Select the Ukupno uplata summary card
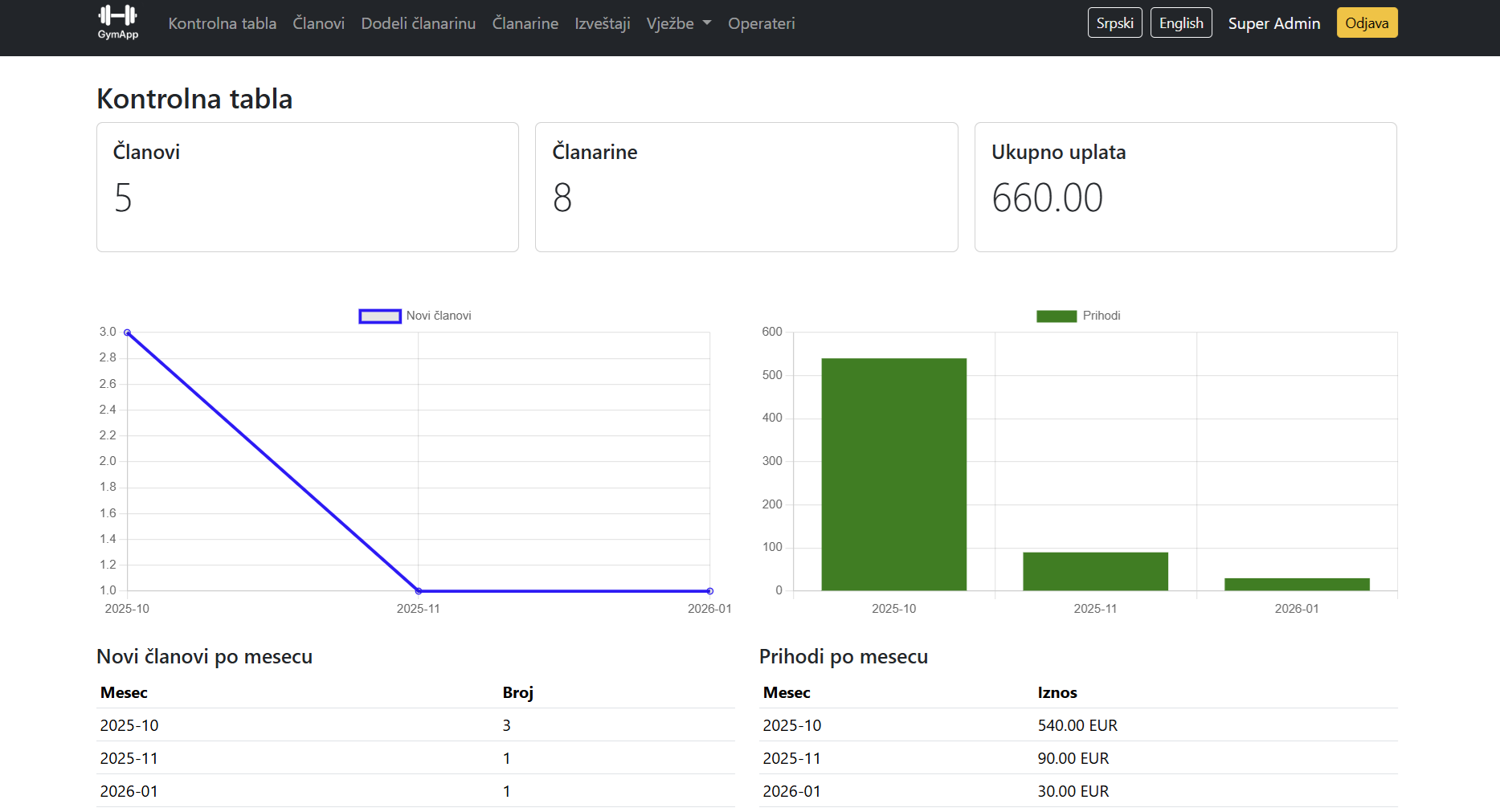The width and height of the screenshot is (1500, 812). pyautogui.click(x=1184, y=186)
